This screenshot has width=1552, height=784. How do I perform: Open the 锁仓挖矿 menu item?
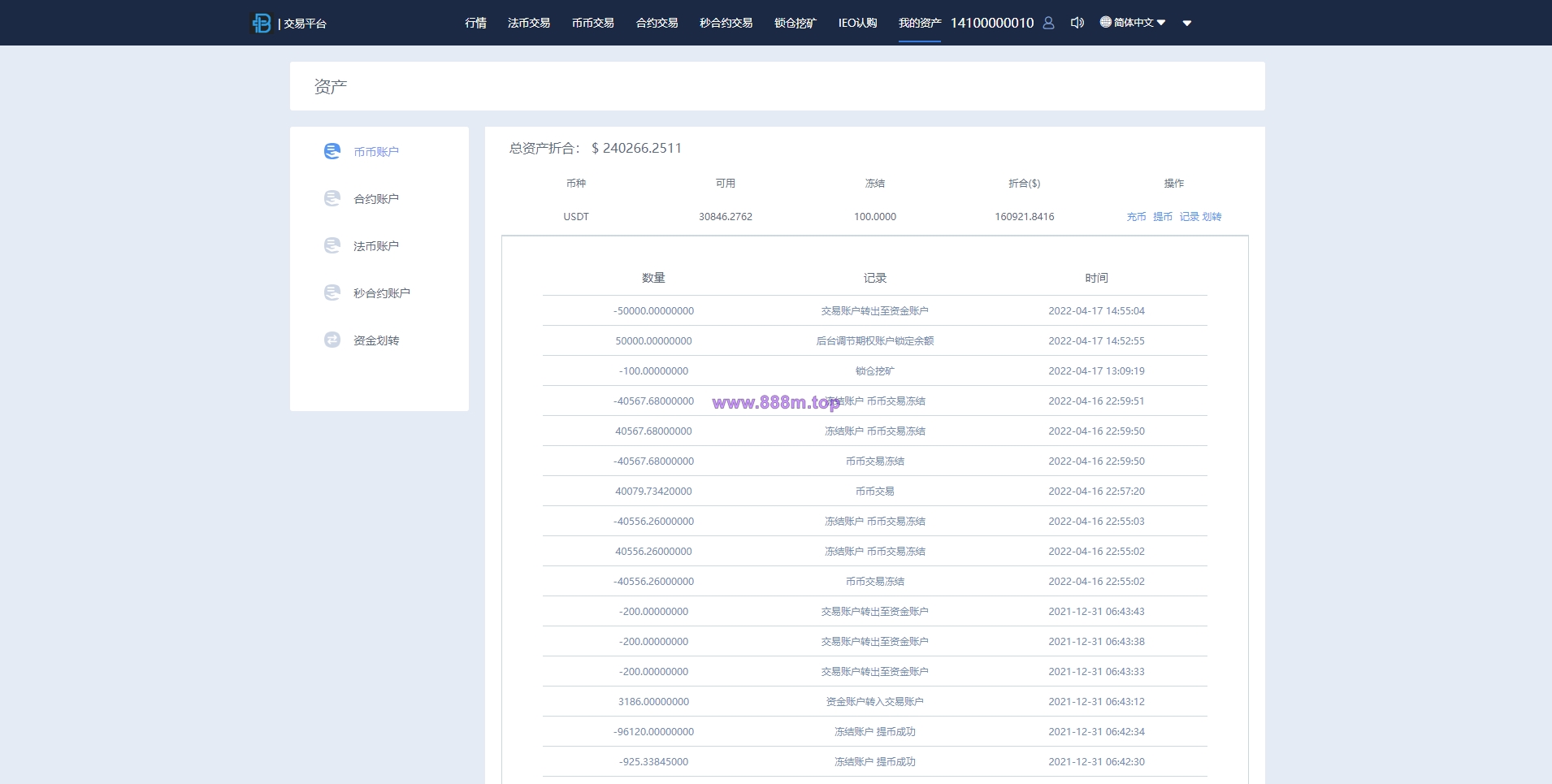tap(795, 23)
